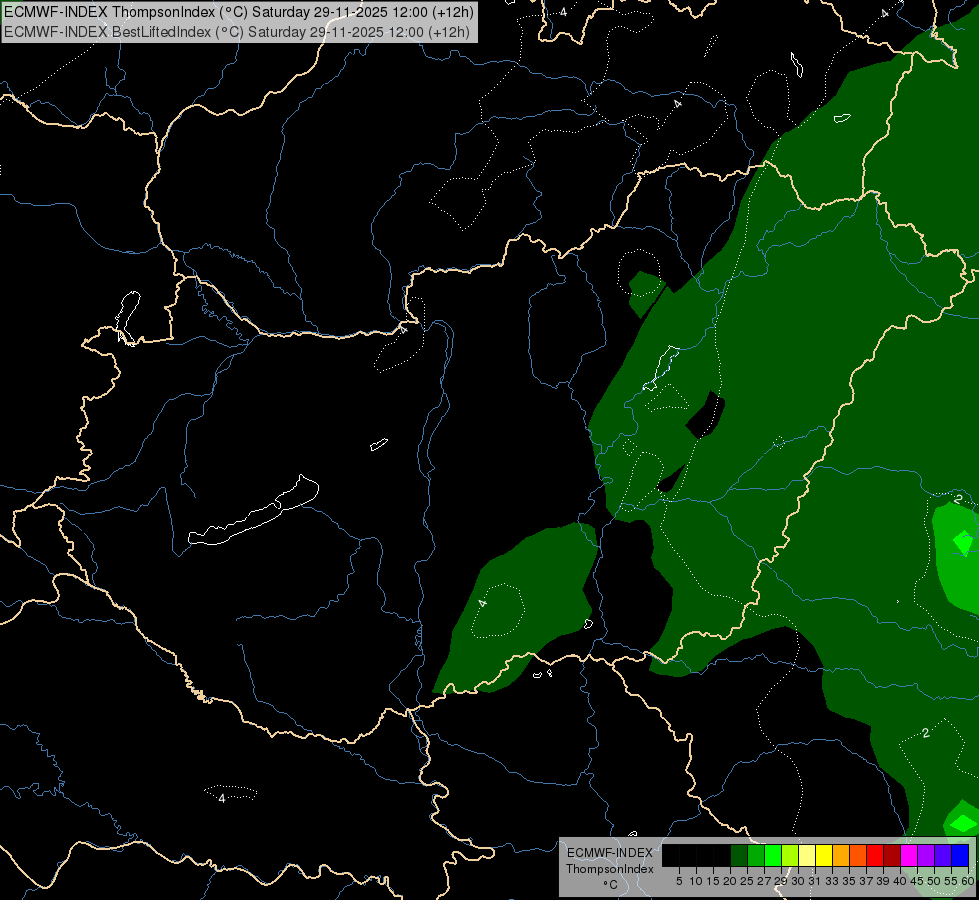
Task: Pick the blue 55–60 legend swatch
Action: (x=959, y=855)
